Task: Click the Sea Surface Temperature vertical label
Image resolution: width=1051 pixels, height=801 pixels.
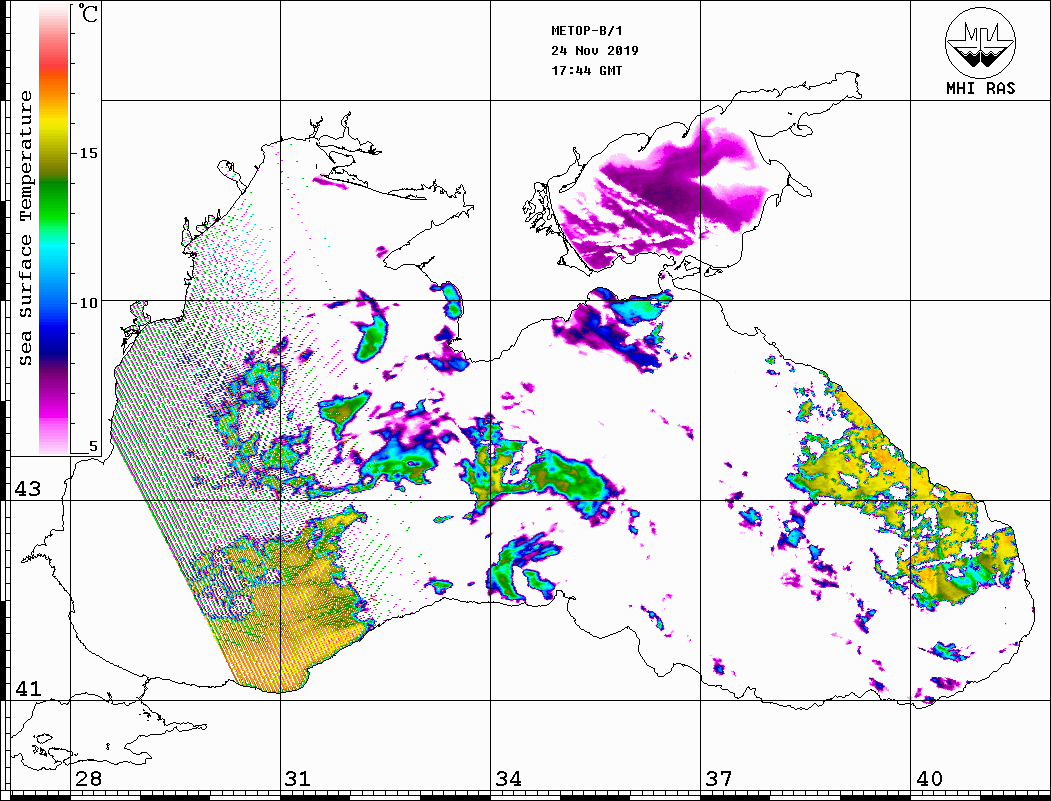Action: pos(25,228)
